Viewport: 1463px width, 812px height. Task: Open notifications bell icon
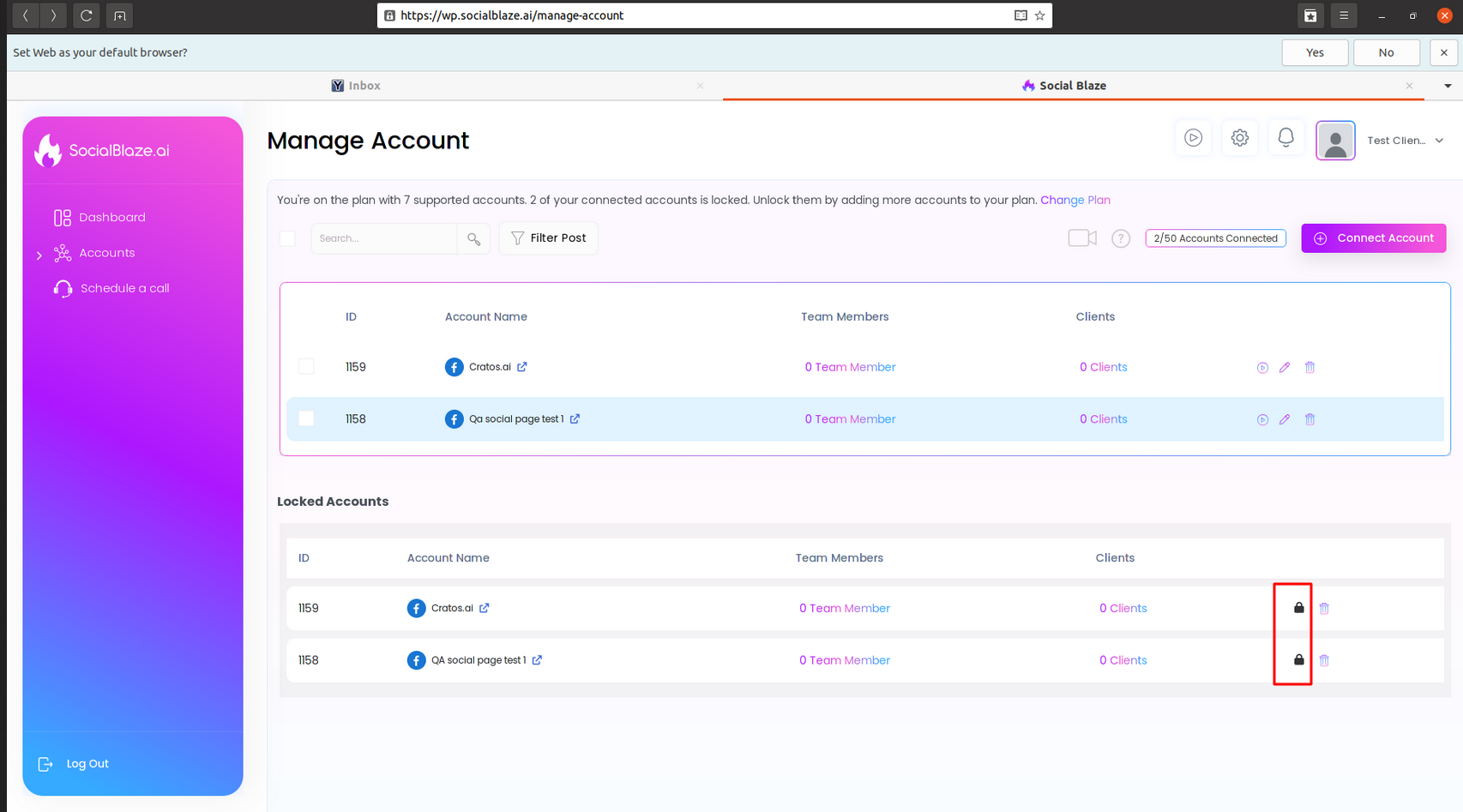(1286, 137)
